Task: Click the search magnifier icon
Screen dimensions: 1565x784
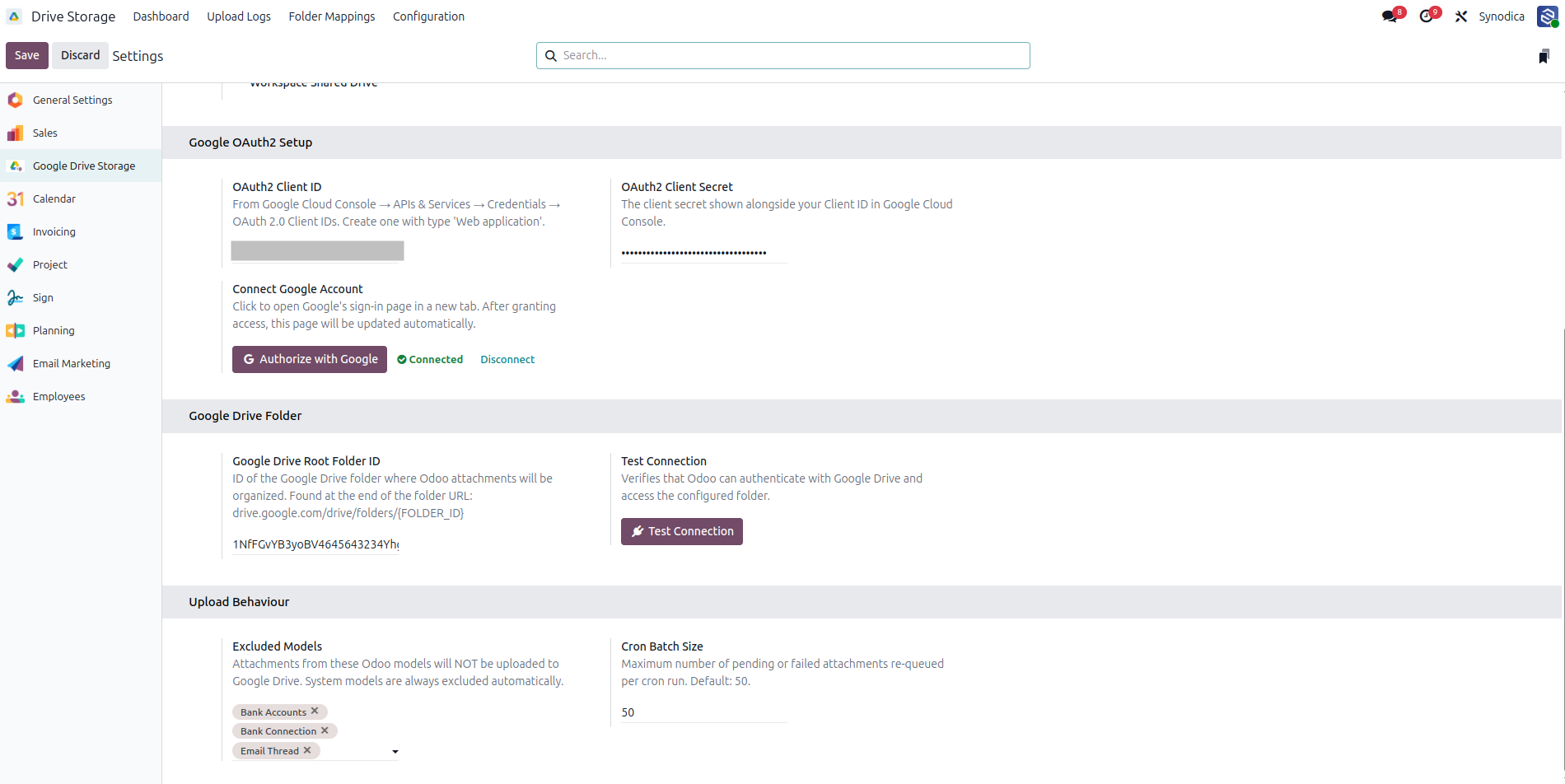Action: coord(551,56)
